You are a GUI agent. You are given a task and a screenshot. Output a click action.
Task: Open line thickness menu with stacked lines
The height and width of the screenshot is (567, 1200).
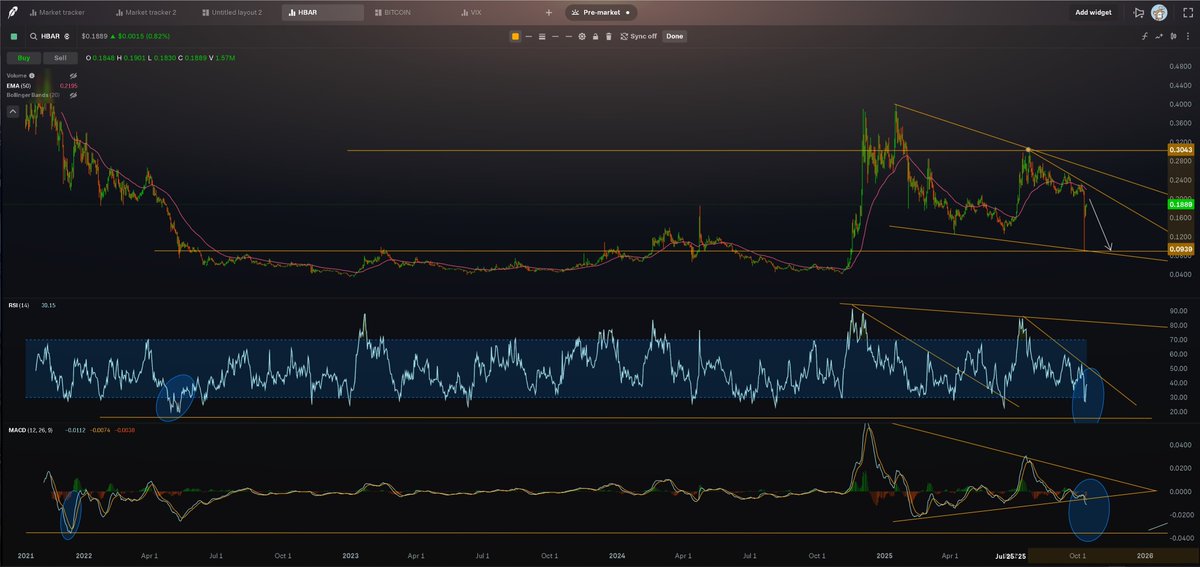click(x=542, y=36)
